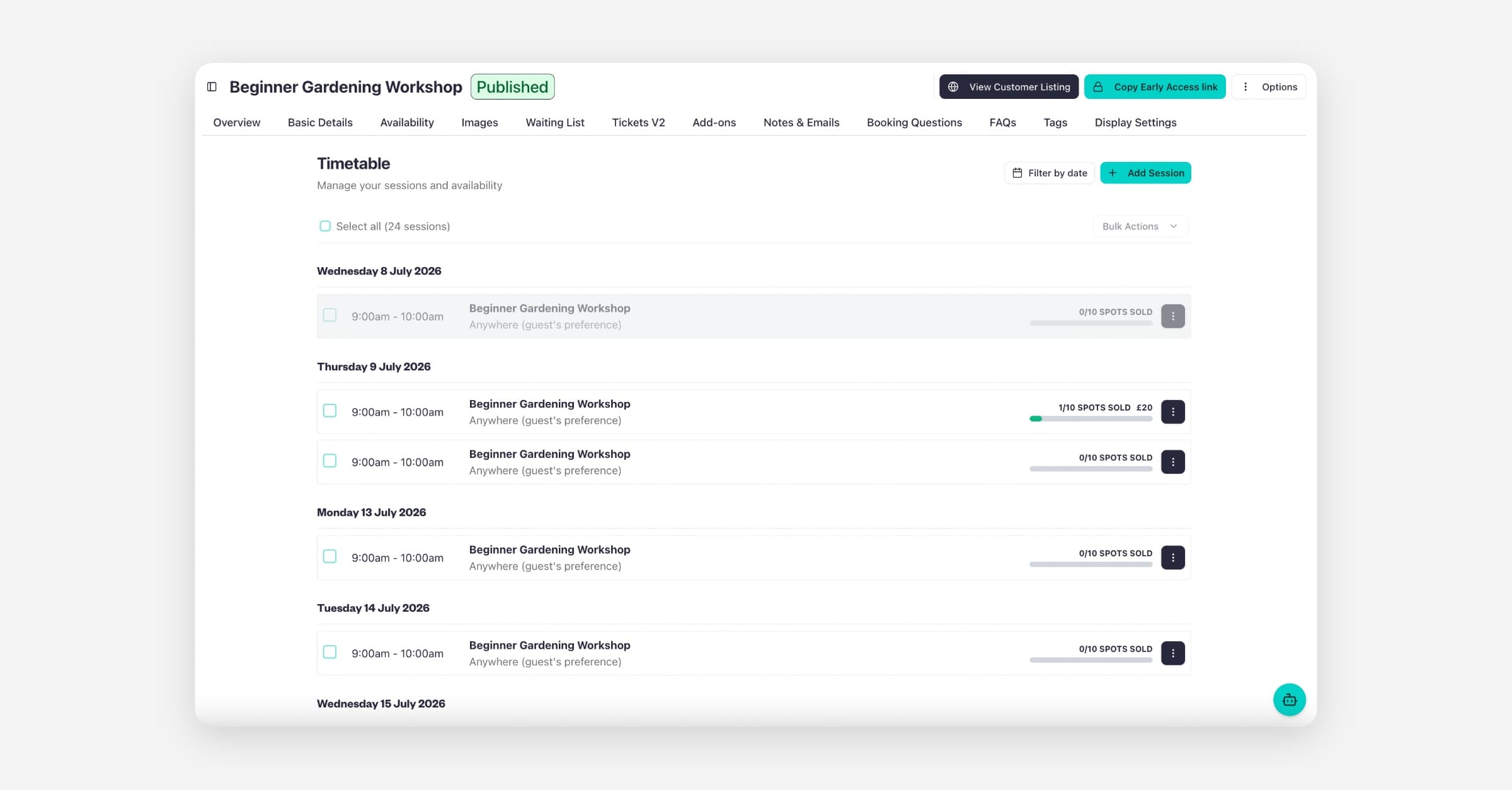Open session menu for Monday 13 July
1512x790 pixels.
pos(1172,558)
